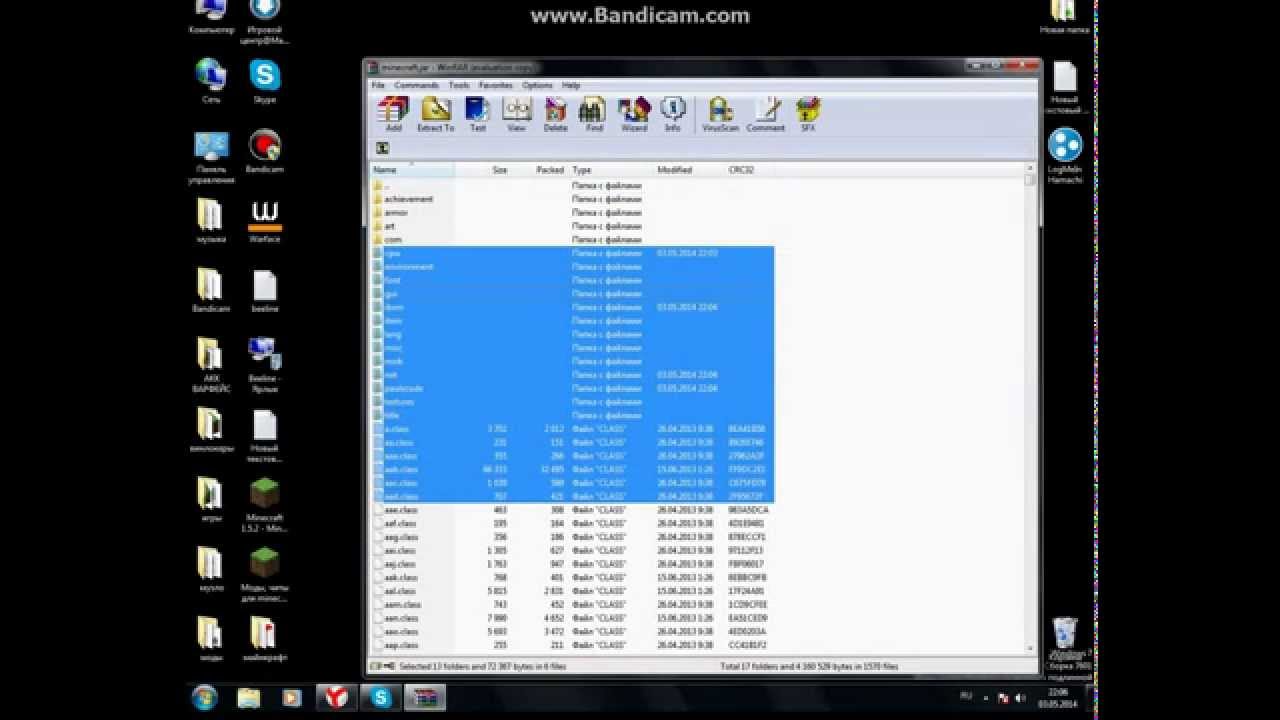Open the Warface desktop shortcut
This screenshot has height=720, width=1280.
(265, 221)
